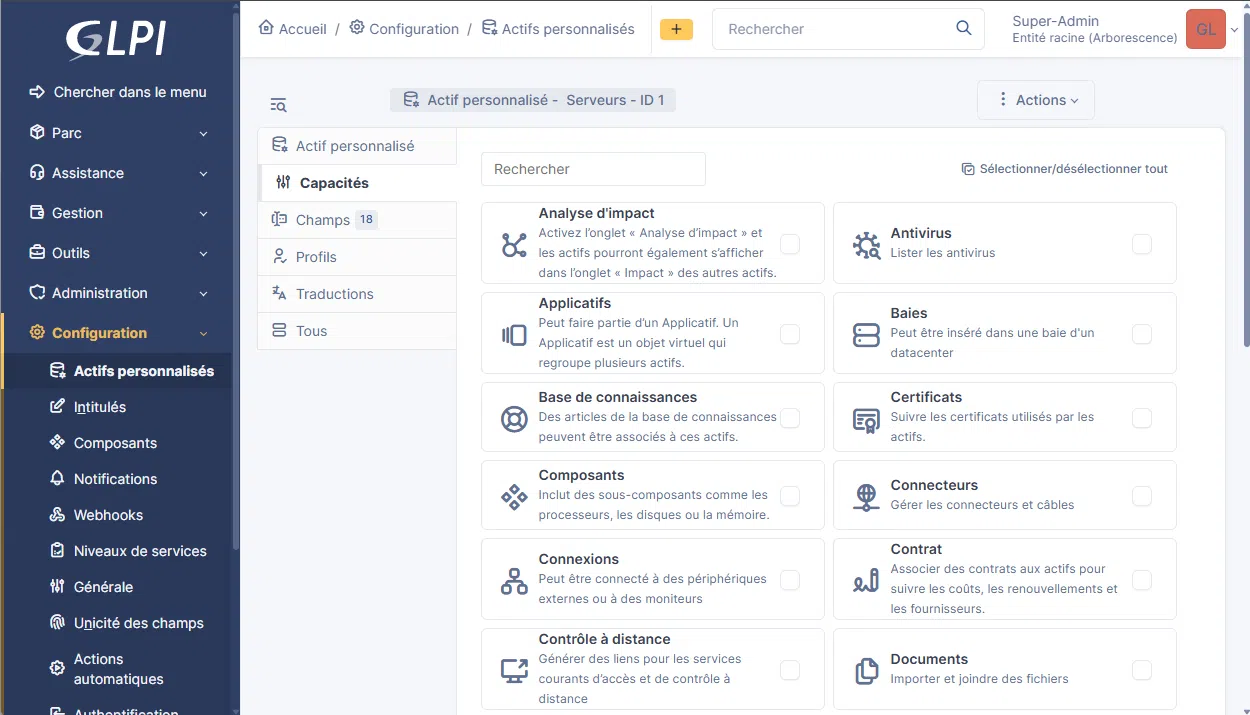Open Unicité des champs fingerprint item

138,623
